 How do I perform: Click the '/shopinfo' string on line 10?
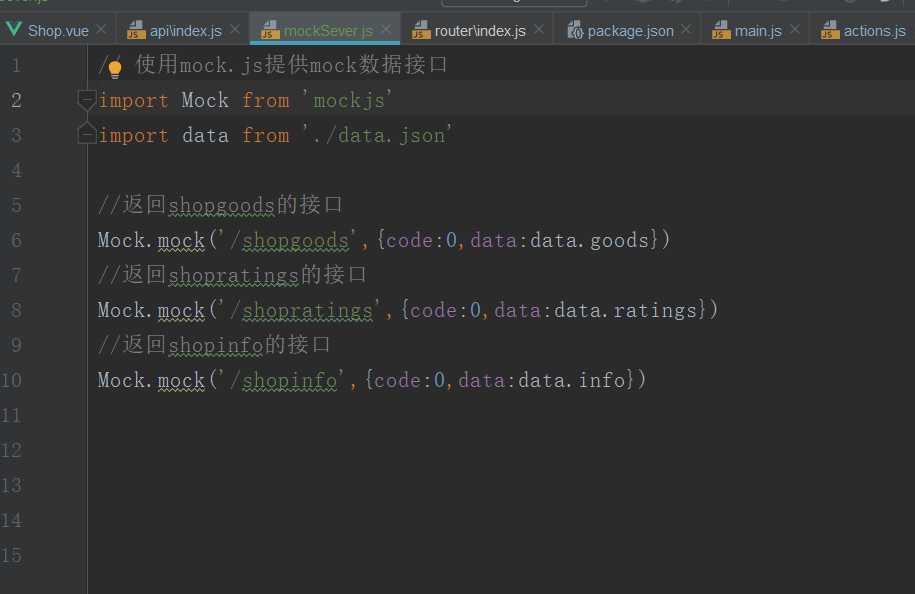click(x=284, y=380)
